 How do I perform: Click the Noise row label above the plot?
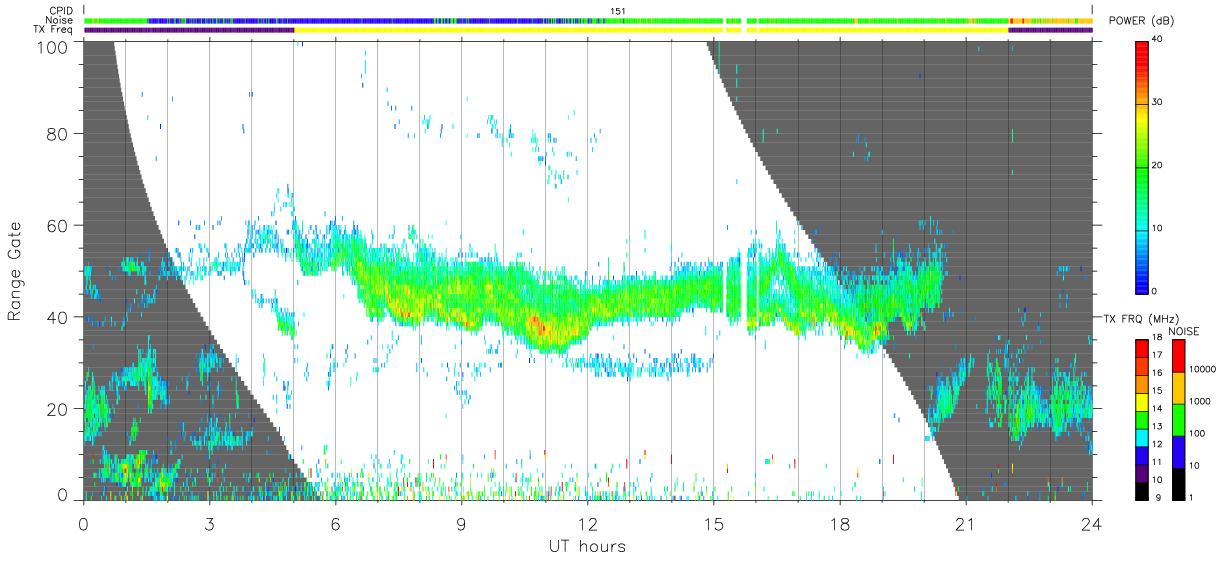tap(60, 20)
